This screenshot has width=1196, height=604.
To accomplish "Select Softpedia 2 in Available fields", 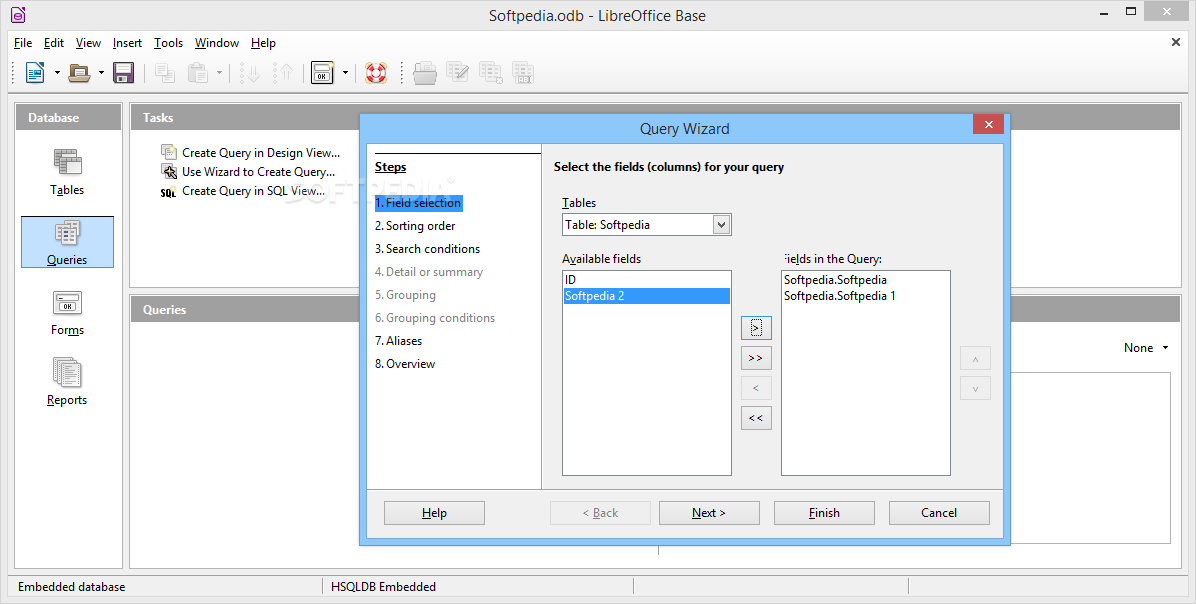I will [x=646, y=296].
